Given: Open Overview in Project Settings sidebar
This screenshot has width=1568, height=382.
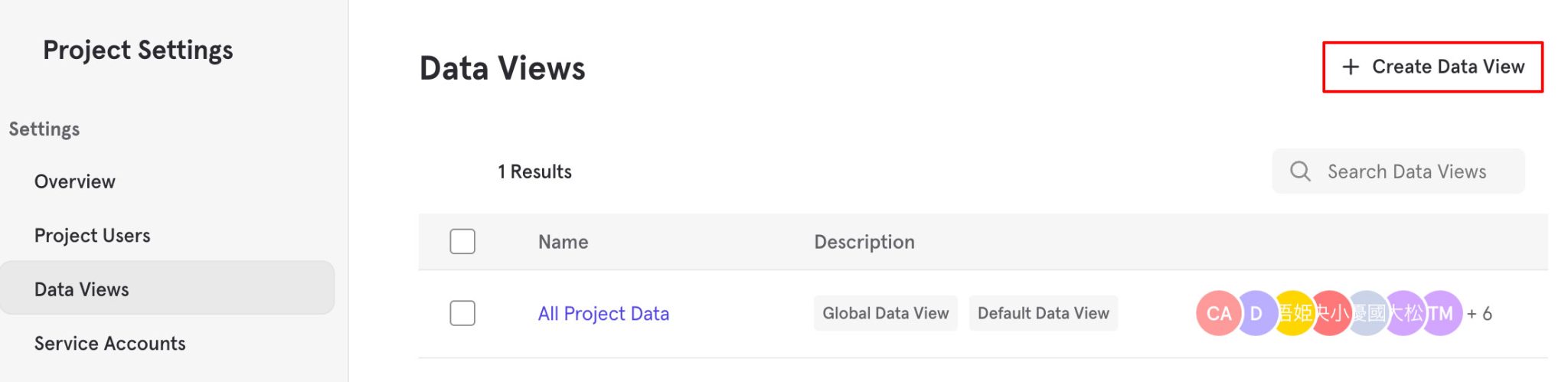Looking at the screenshot, I should click(75, 182).
